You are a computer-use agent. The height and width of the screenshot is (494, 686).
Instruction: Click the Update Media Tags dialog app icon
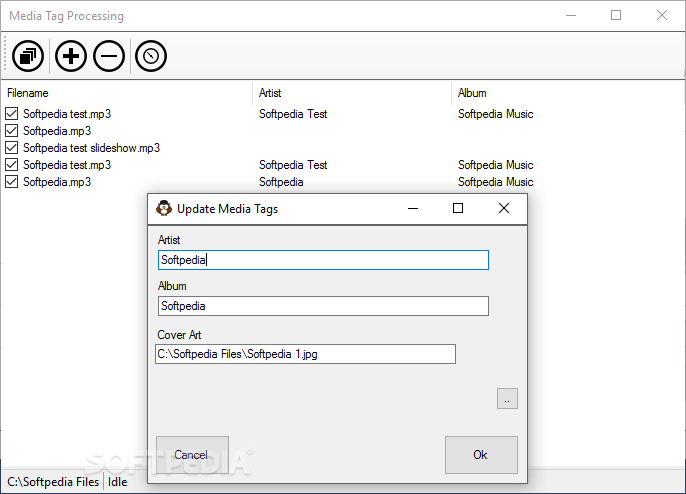[164, 209]
